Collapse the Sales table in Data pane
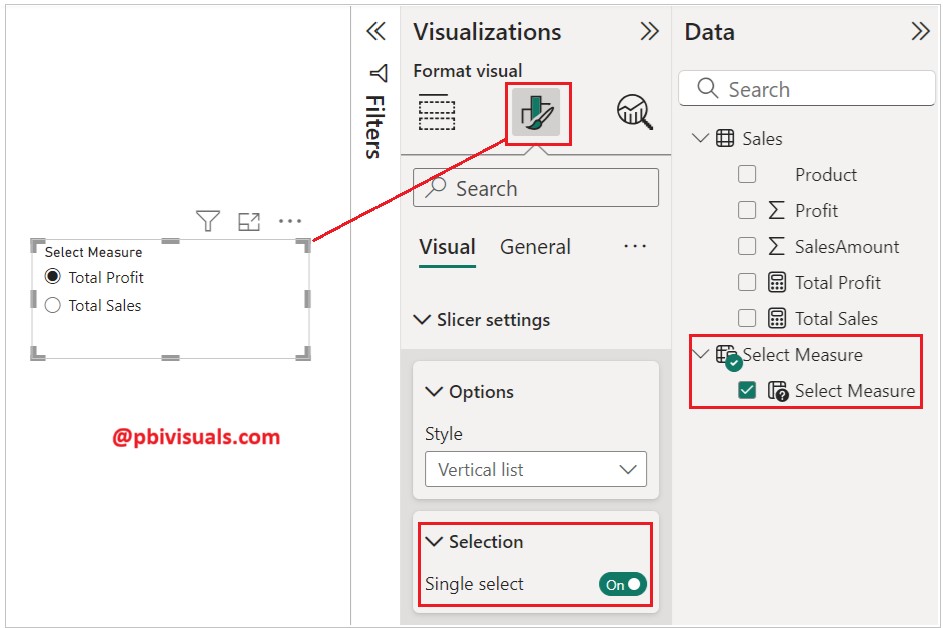This screenshot has height=628, width=943. point(700,138)
